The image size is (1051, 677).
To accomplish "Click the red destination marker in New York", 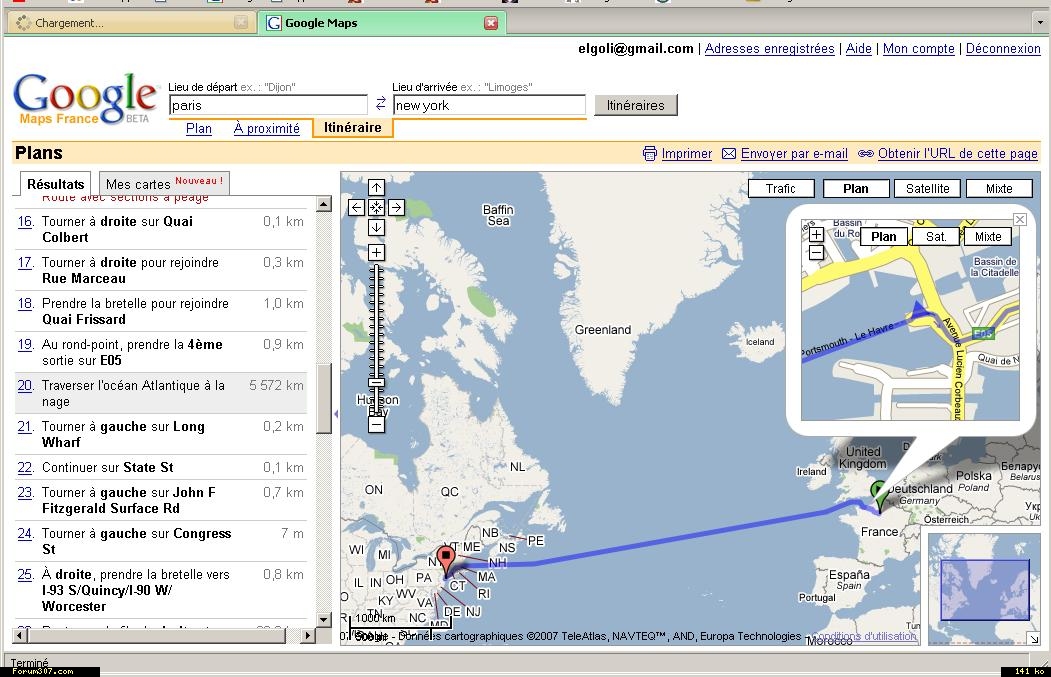I will coord(446,558).
